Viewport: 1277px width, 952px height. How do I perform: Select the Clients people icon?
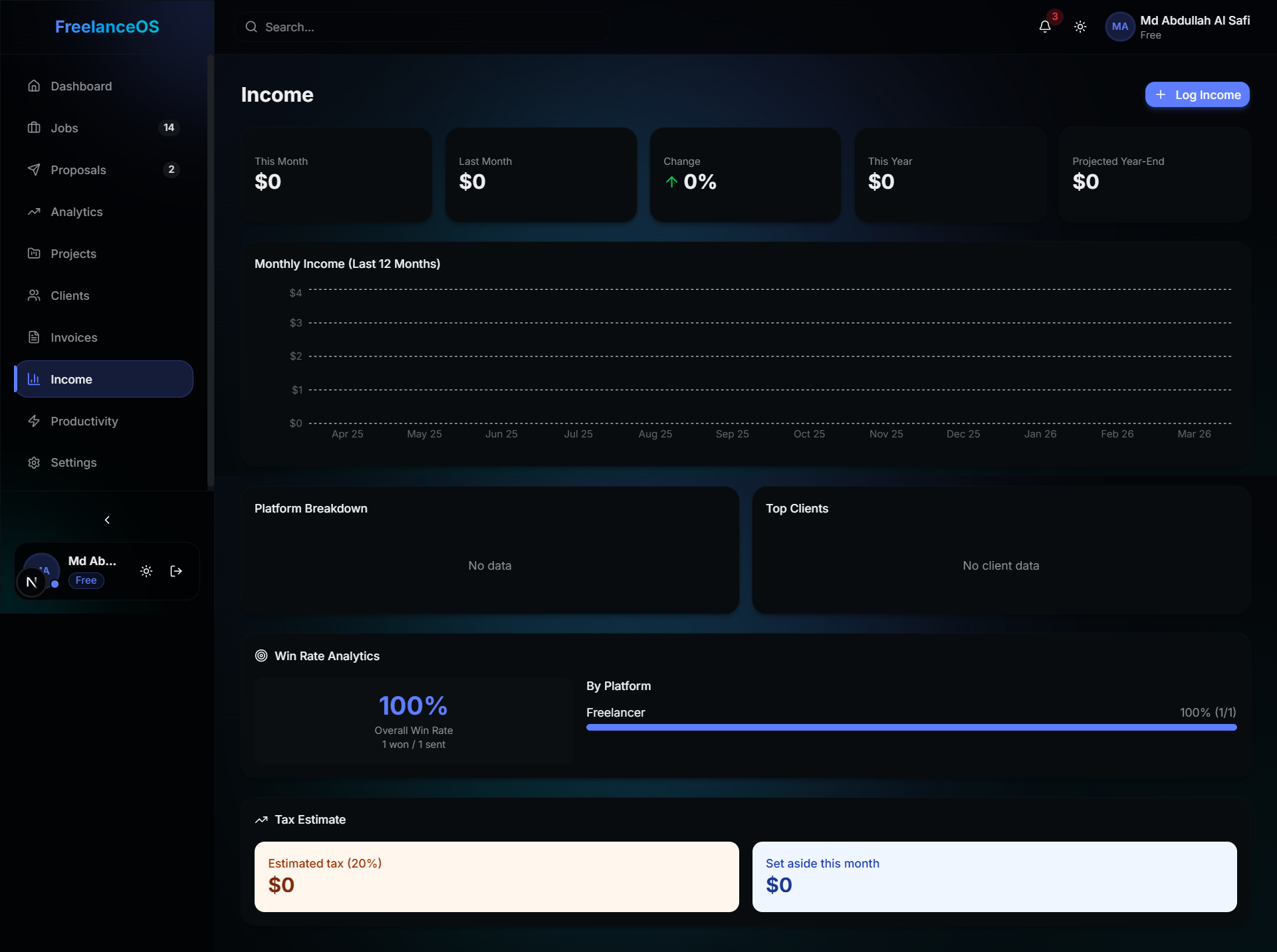tap(35, 295)
